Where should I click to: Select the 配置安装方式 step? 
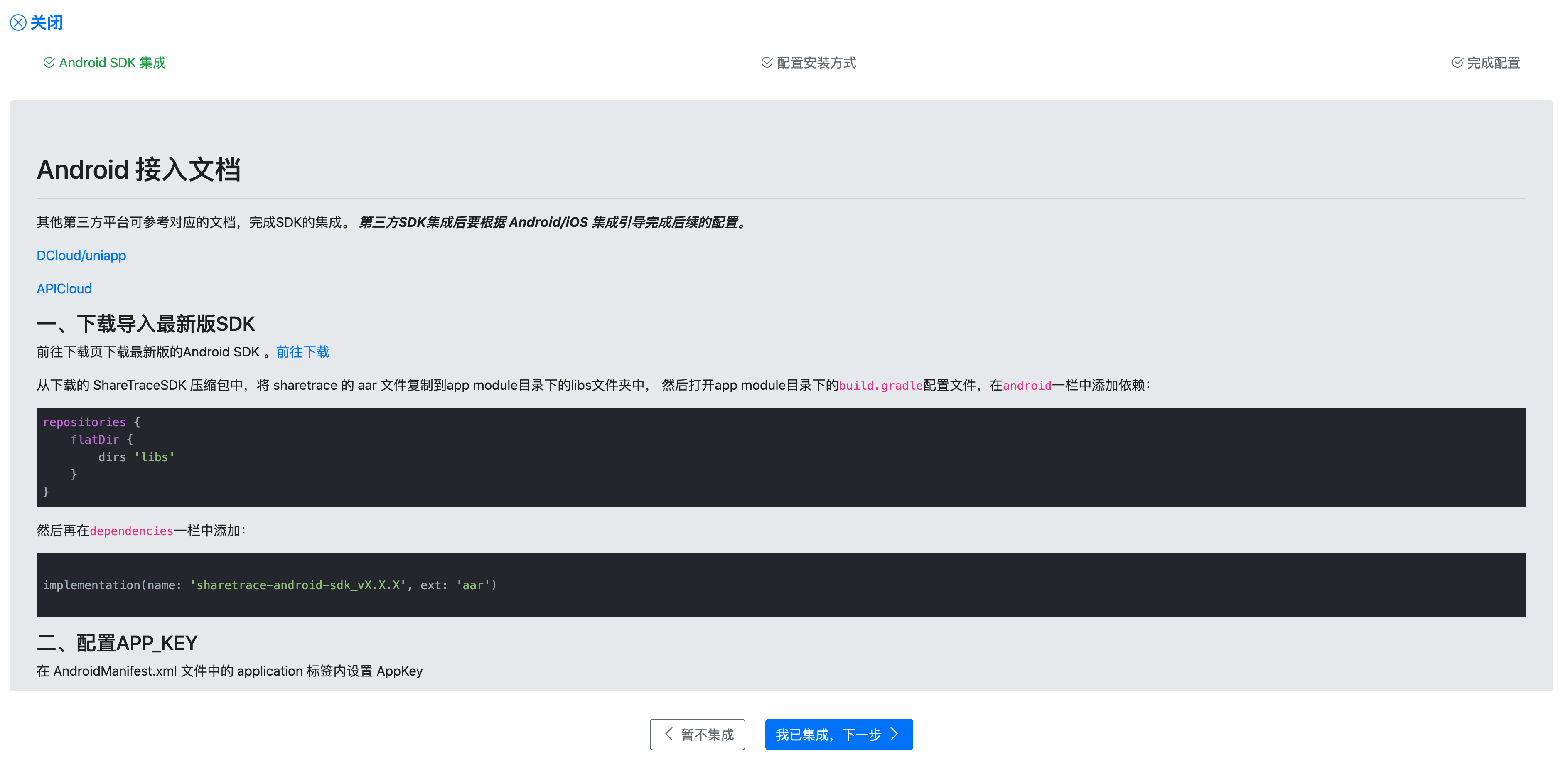click(x=816, y=63)
